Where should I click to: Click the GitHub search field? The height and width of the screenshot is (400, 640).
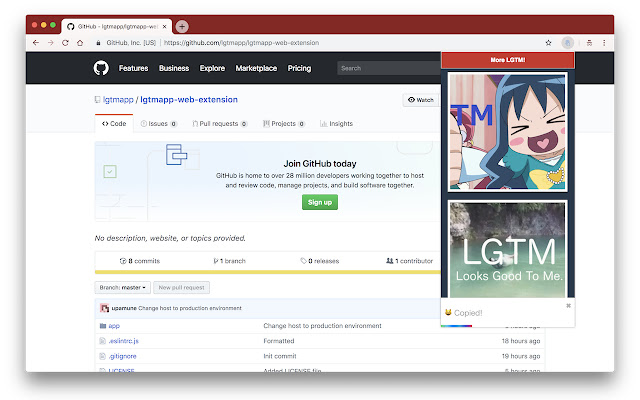click(389, 68)
